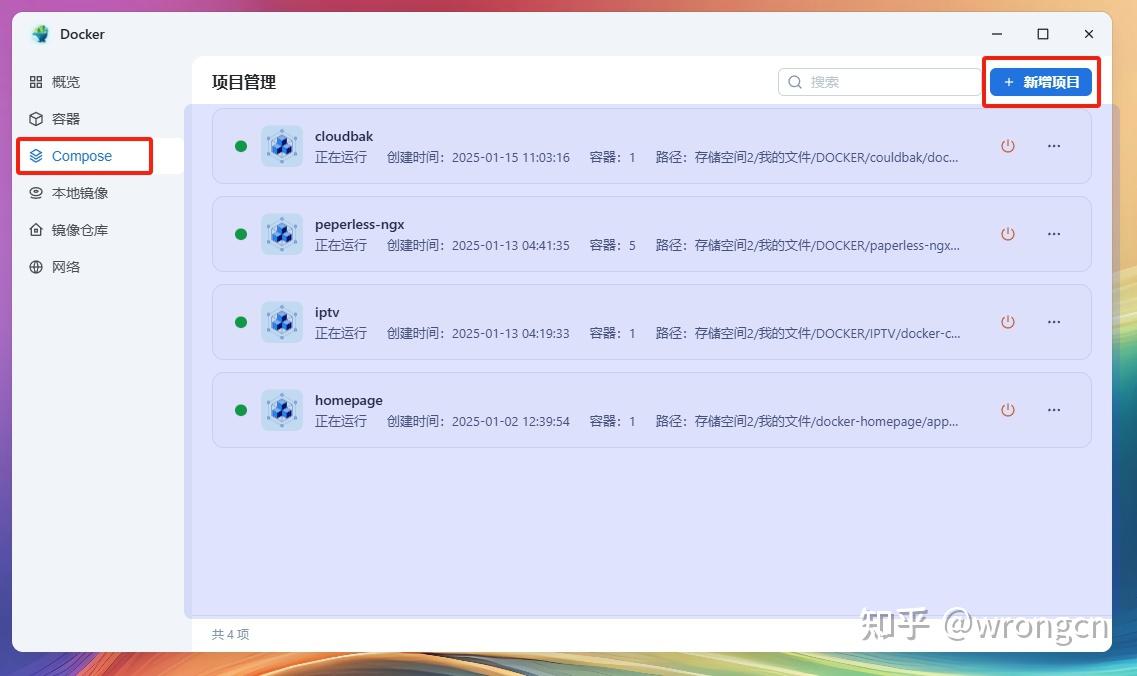Image resolution: width=1137 pixels, height=676 pixels.
Task: Click the cloudbak path DOCKER/couldbak text
Action: [x=826, y=157]
